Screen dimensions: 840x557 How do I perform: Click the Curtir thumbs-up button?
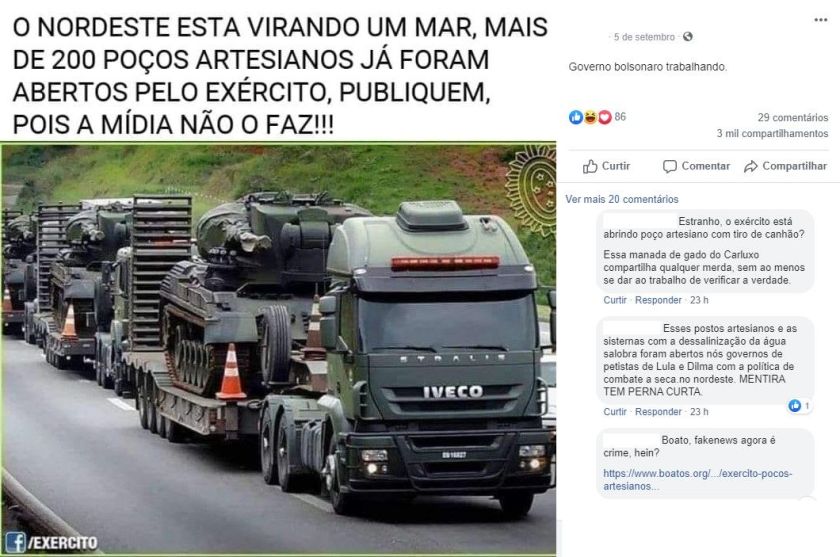(606, 166)
